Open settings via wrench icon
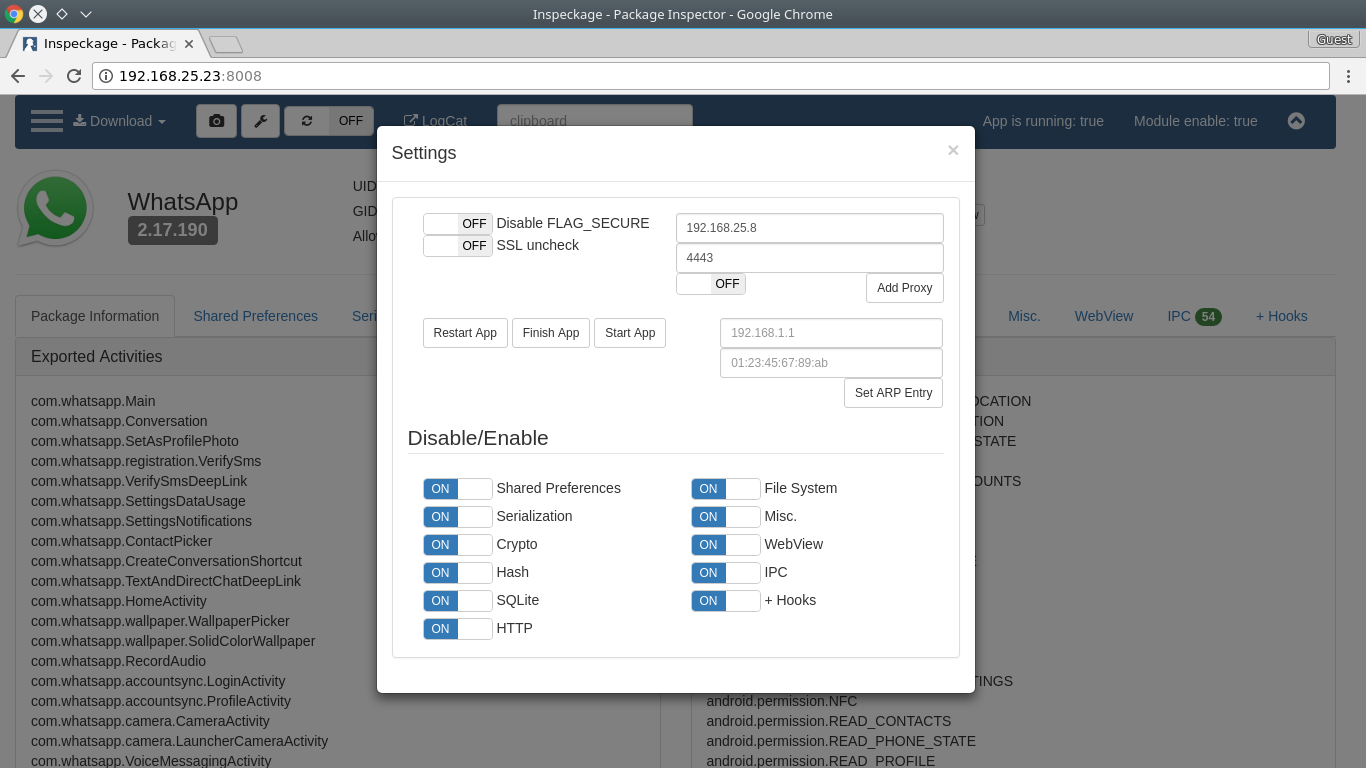 pos(260,121)
